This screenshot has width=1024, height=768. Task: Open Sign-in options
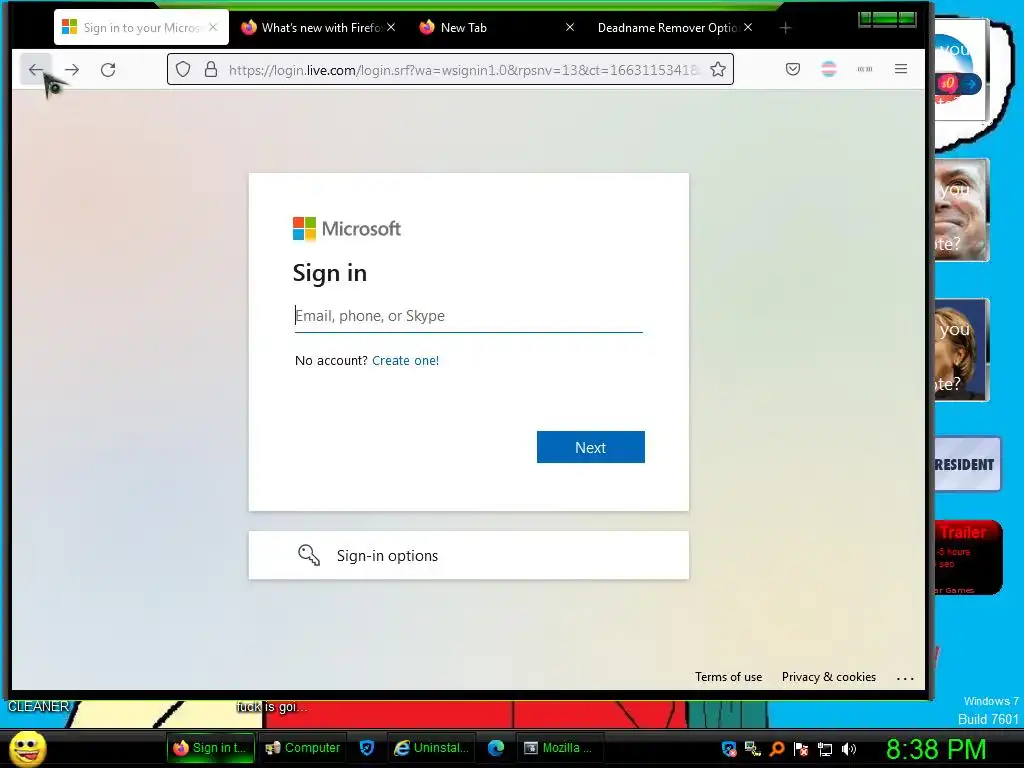468,555
